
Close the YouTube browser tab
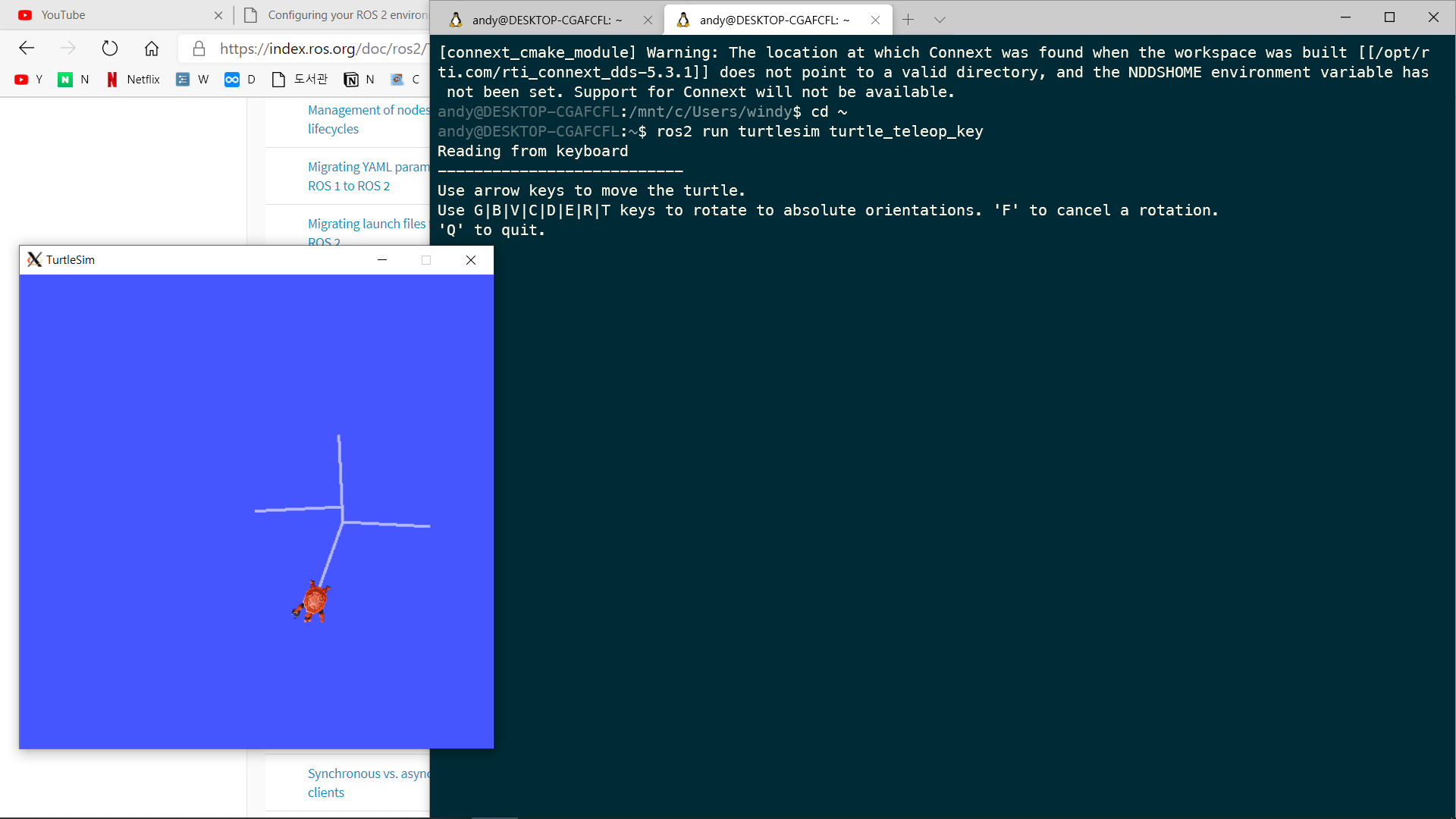218,14
